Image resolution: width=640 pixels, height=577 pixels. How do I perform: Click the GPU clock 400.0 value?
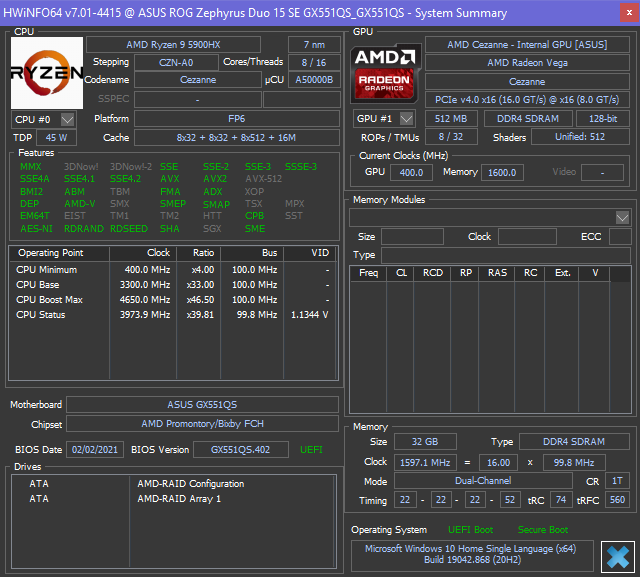411,172
